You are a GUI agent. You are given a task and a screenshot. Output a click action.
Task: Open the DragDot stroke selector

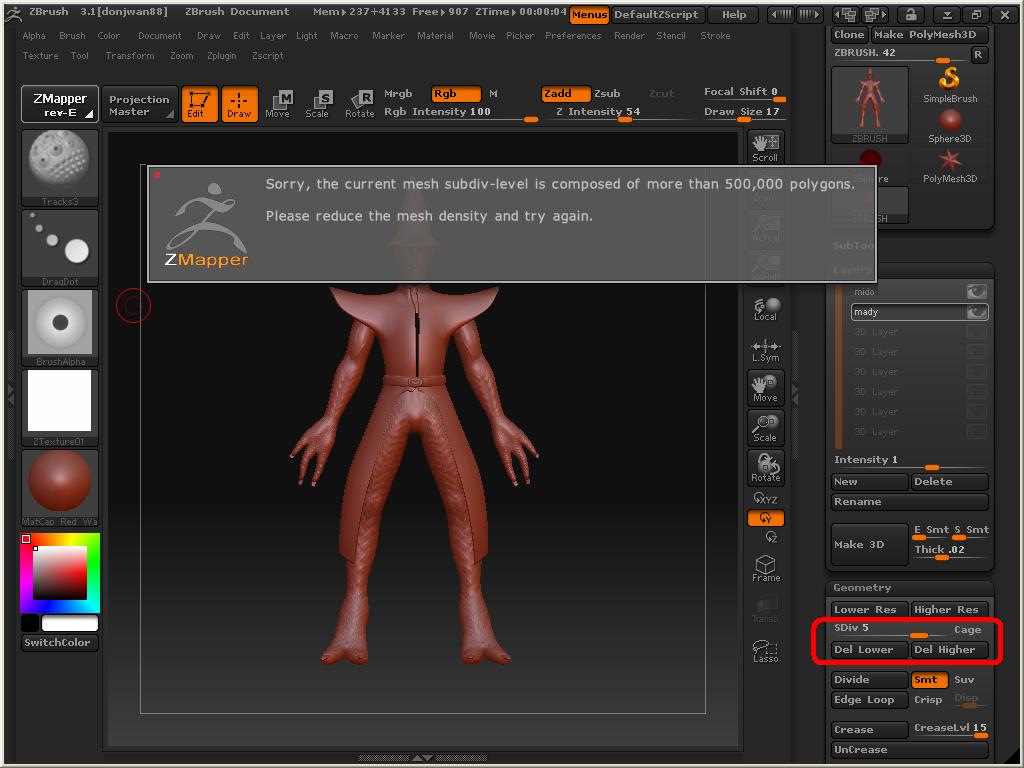pos(60,248)
